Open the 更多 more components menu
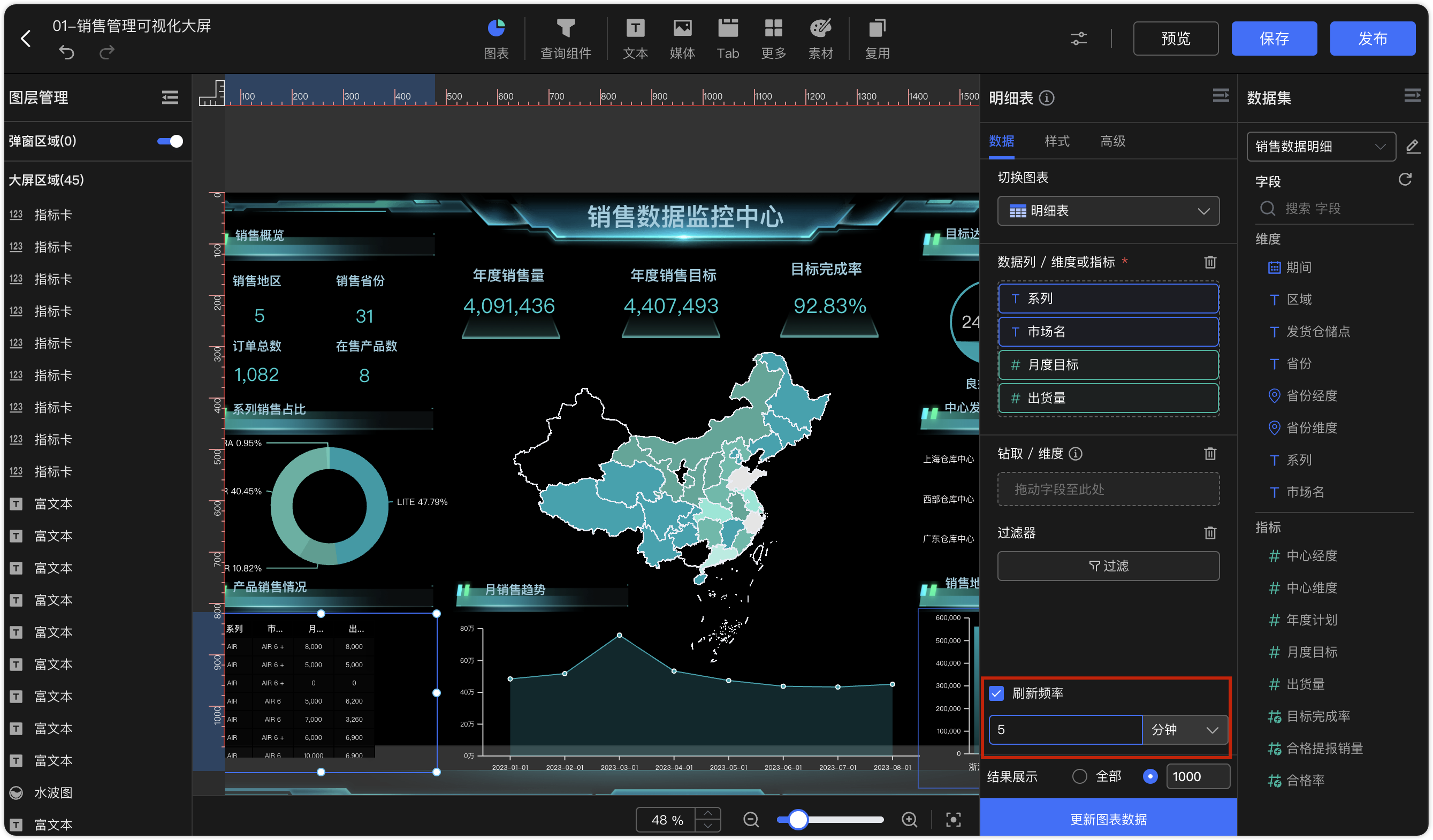The image size is (1433, 840). [x=773, y=39]
